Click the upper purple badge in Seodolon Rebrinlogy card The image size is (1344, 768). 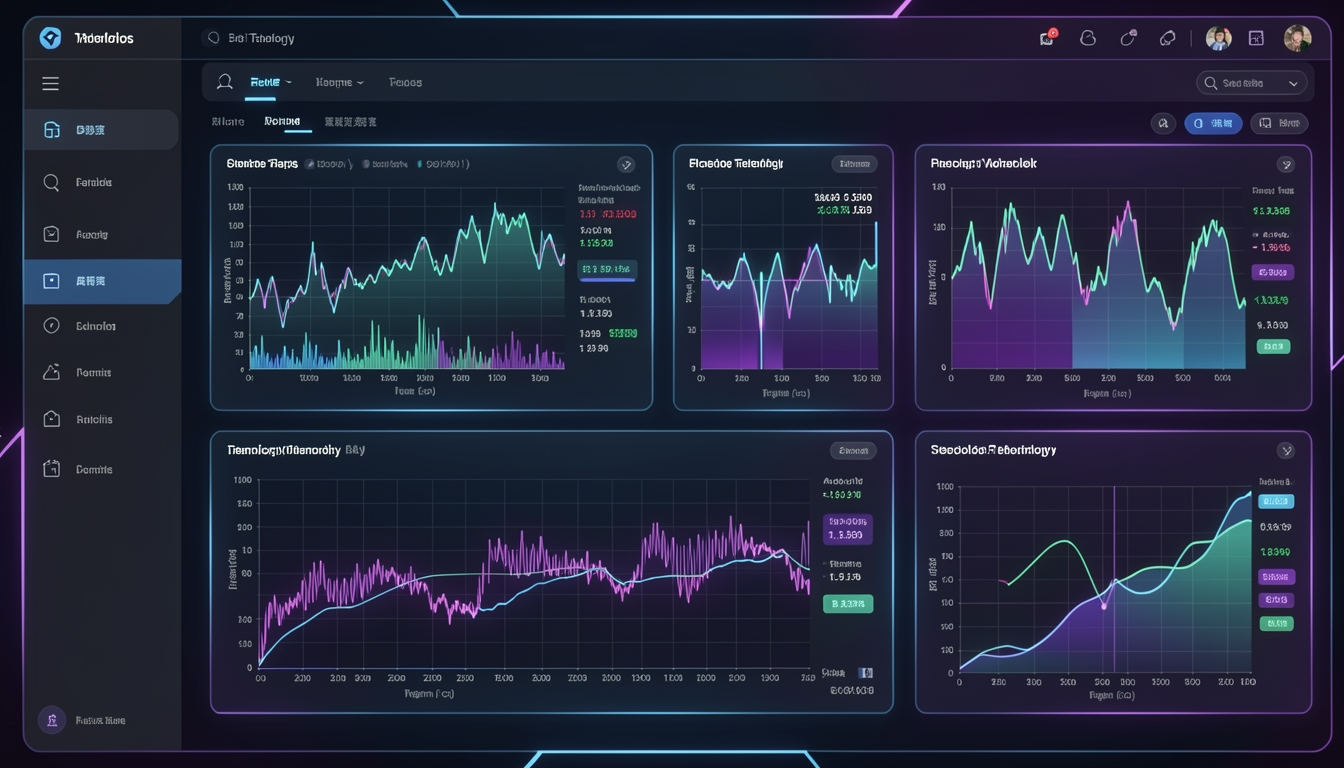tap(1276, 577)
